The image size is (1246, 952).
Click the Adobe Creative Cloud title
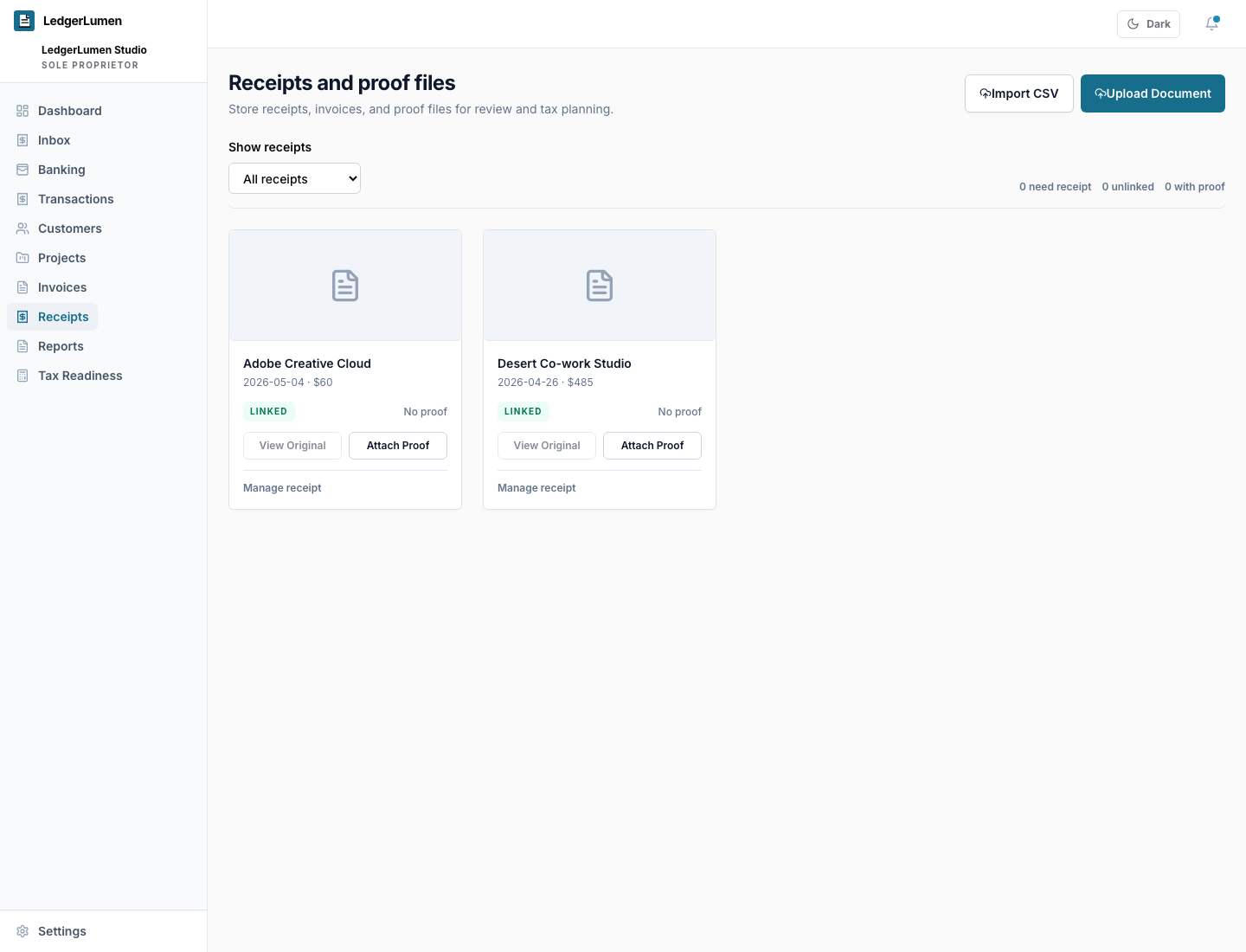307,363
